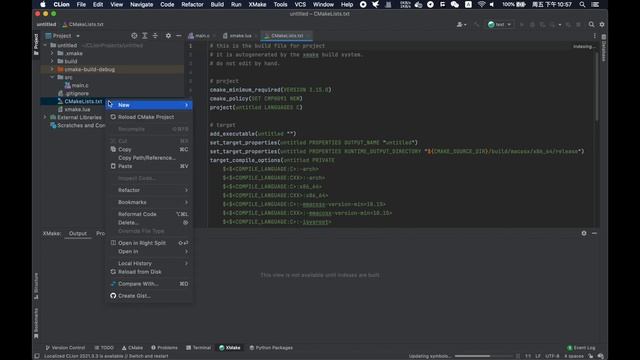Image resolution: width=640 pixels, height=360 pixels.
Task: Select main.c in project tree
Action: click(80, 85)
